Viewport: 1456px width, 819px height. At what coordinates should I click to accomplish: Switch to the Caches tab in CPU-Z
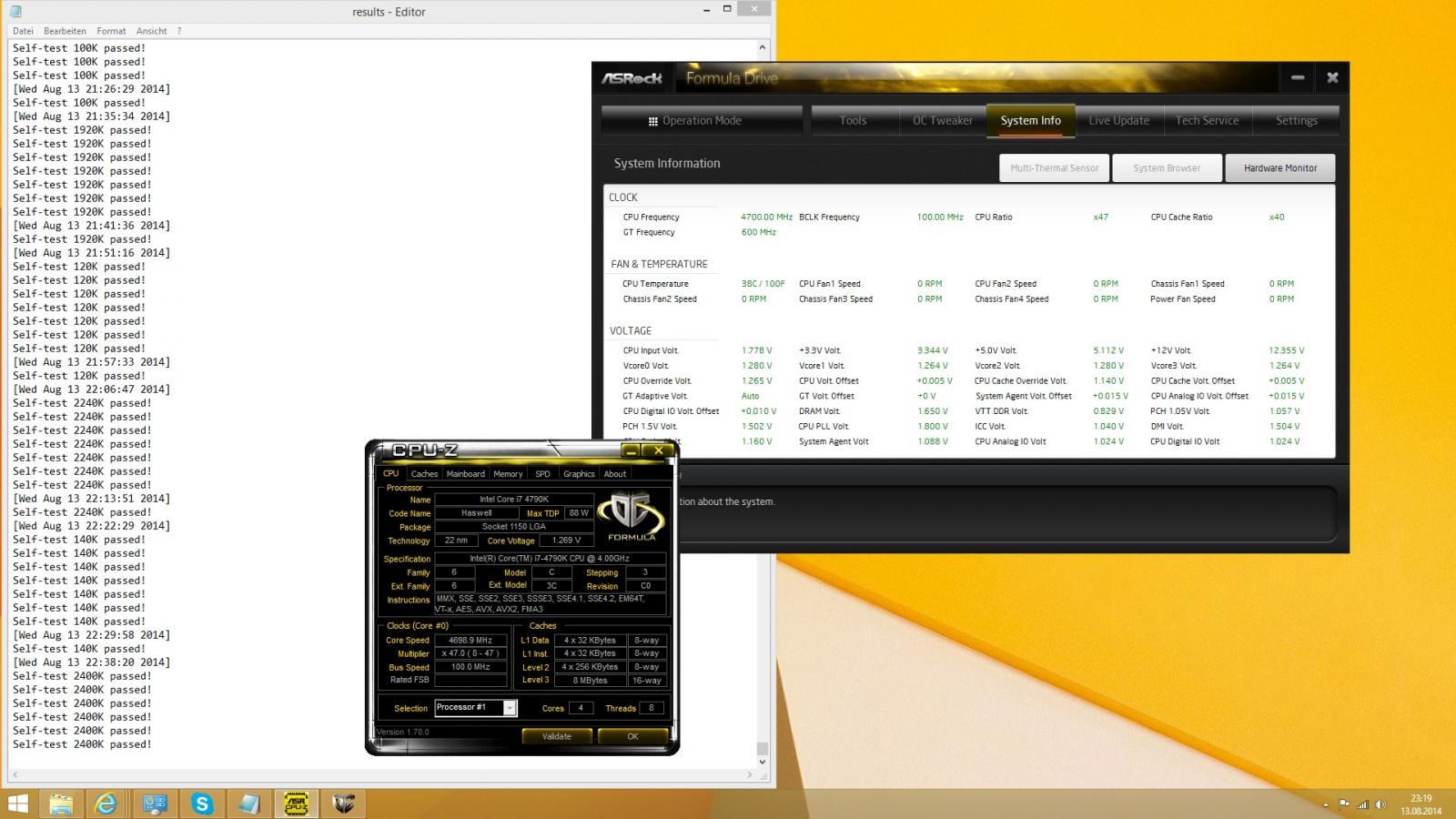click(x=424, y=473)
